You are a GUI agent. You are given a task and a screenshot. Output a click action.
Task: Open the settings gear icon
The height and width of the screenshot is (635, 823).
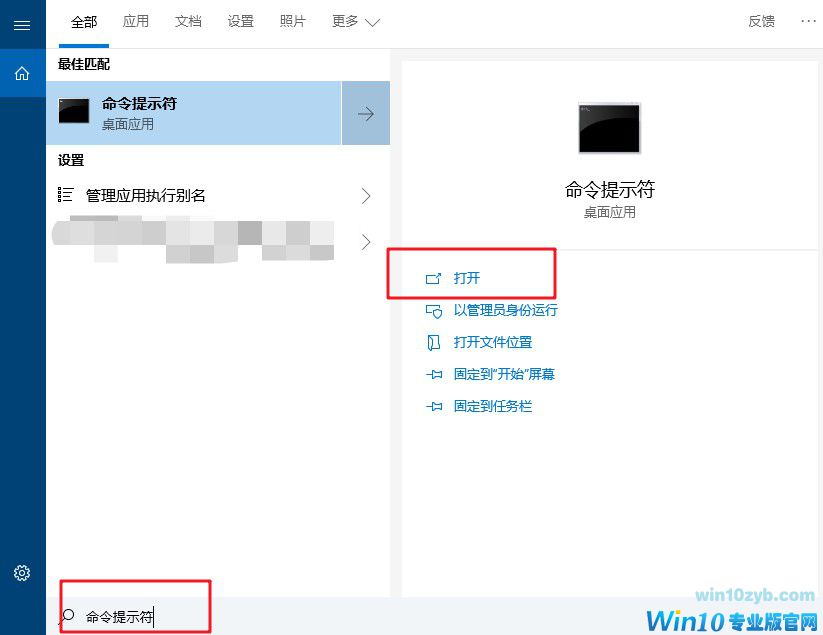point(22,573)
